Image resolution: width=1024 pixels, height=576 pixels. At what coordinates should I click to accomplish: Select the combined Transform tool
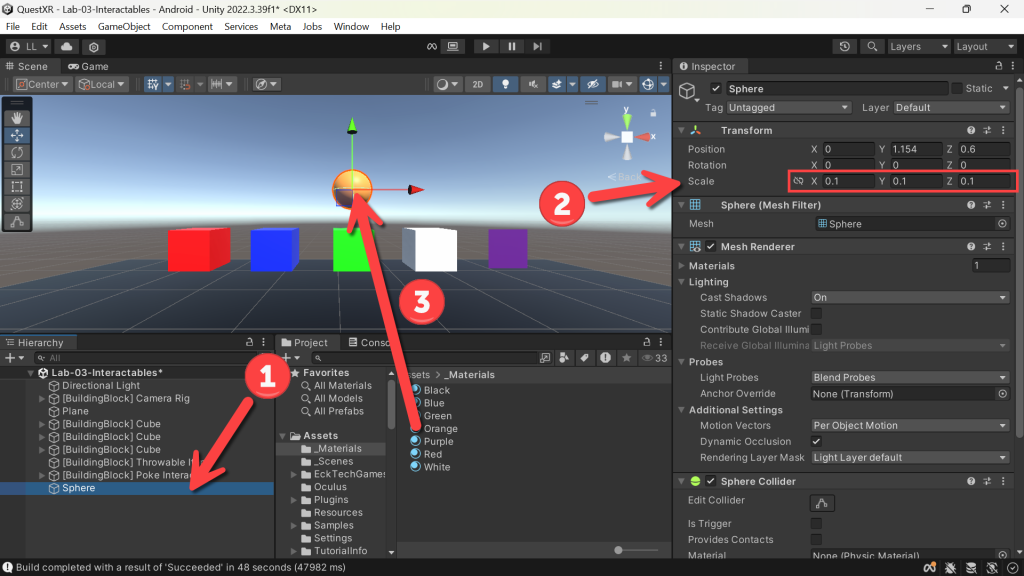pyautogui.click(x=17, y=204)
